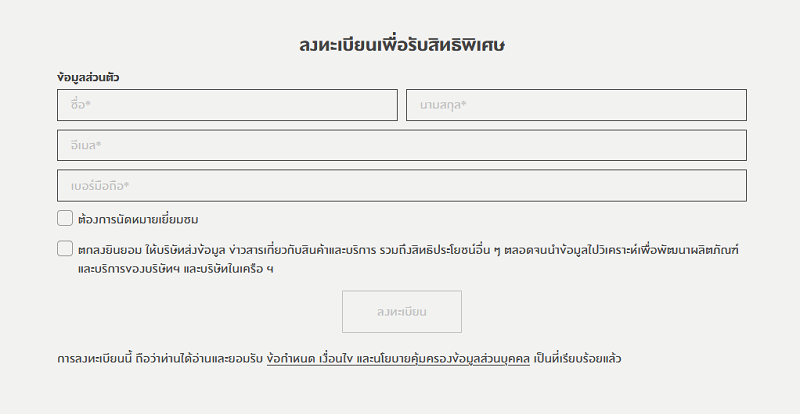Click the ต้องการนัดหมายเยี่ยมชม label text

point(144,219)
